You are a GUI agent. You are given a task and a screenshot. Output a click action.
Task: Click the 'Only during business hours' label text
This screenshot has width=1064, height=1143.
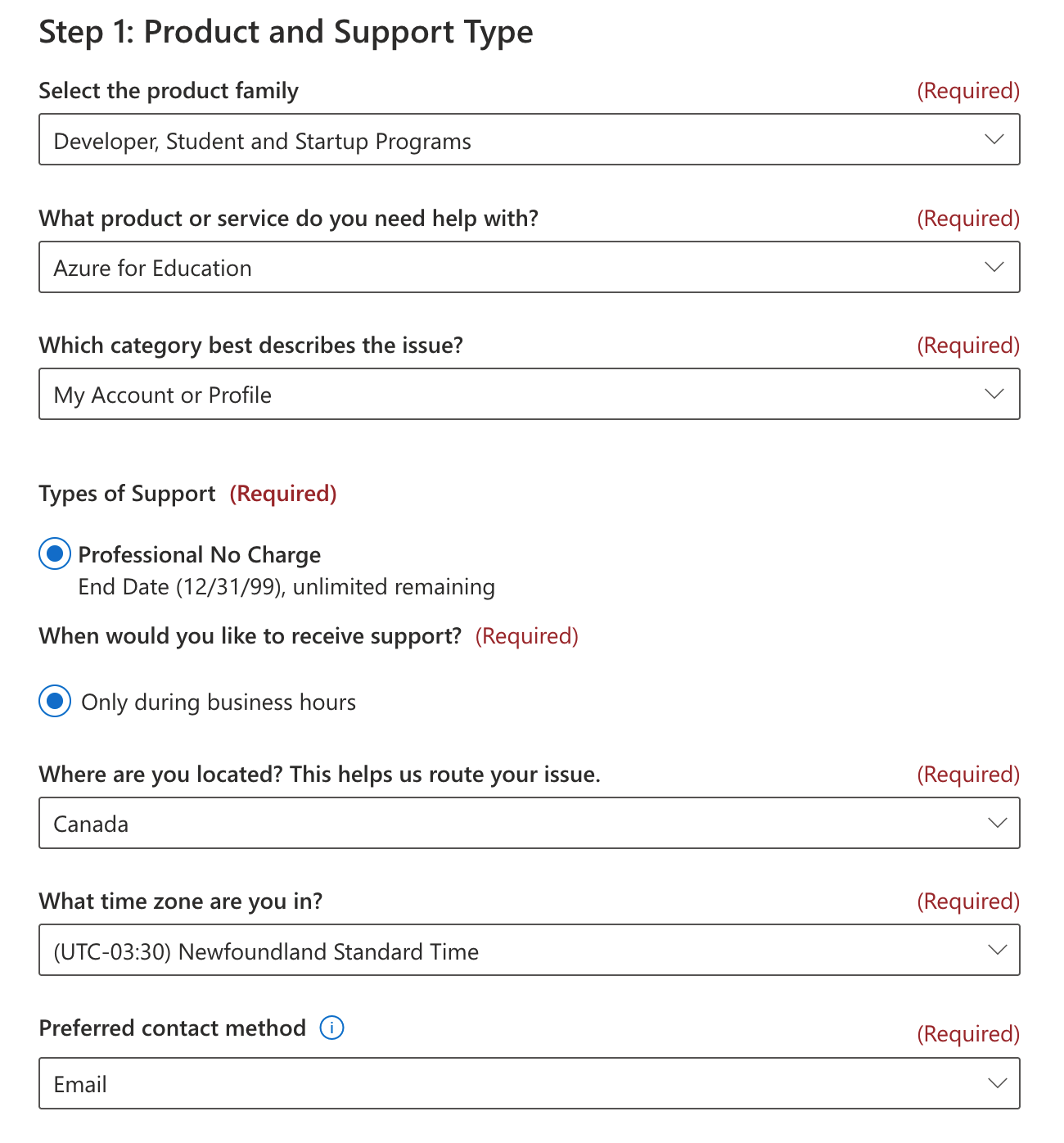[219, 703]
